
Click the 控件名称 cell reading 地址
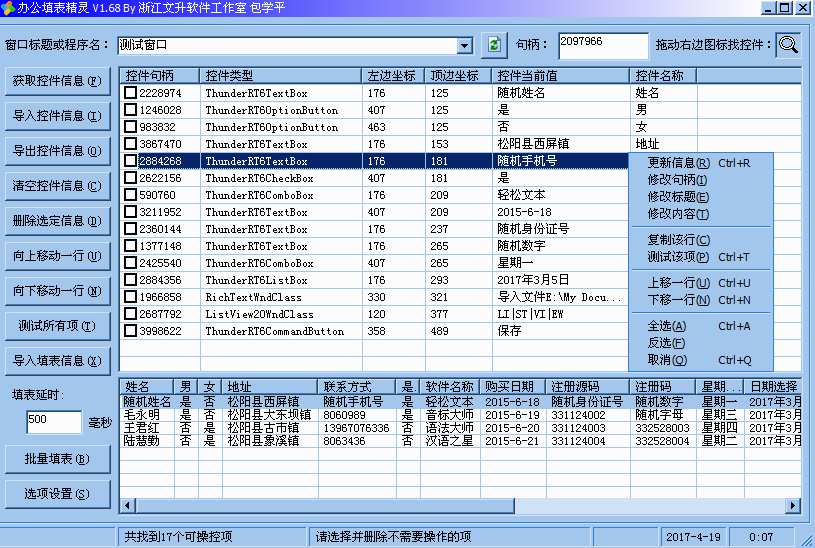(647, 143)
